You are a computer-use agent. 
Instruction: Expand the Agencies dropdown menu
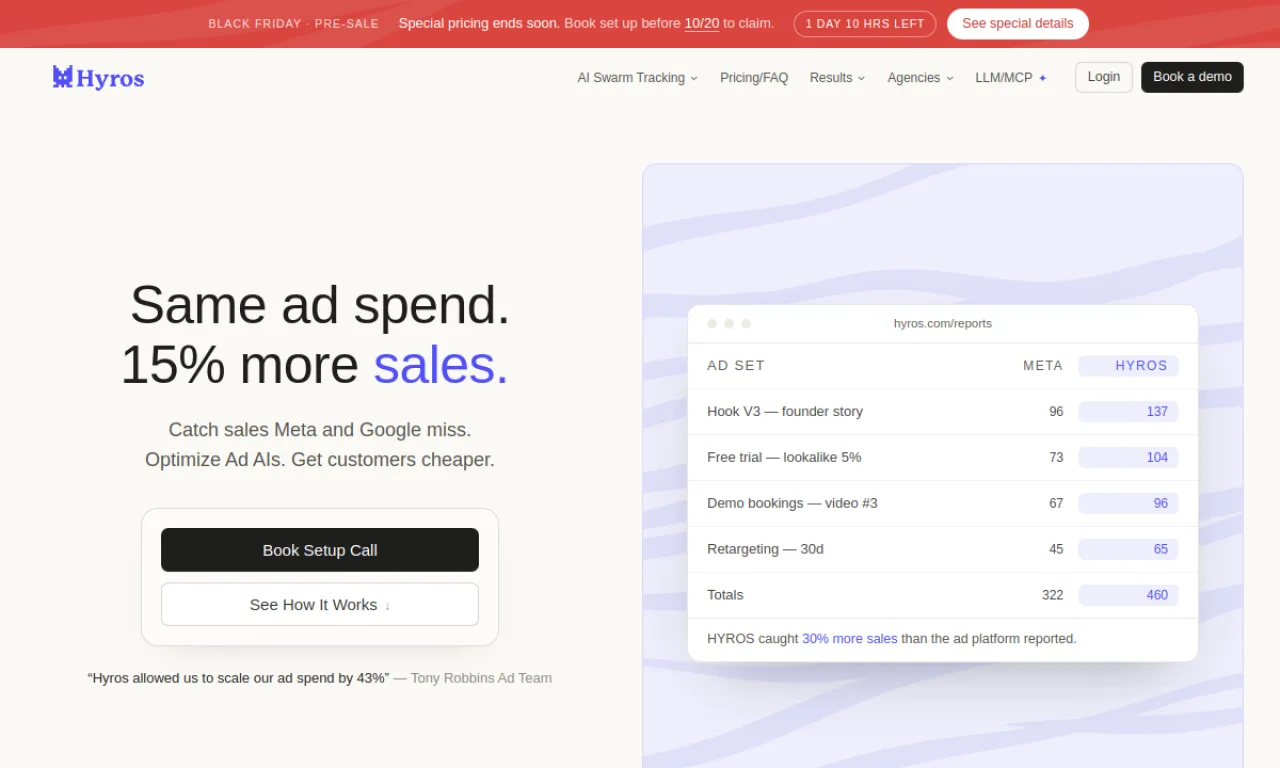920,78
